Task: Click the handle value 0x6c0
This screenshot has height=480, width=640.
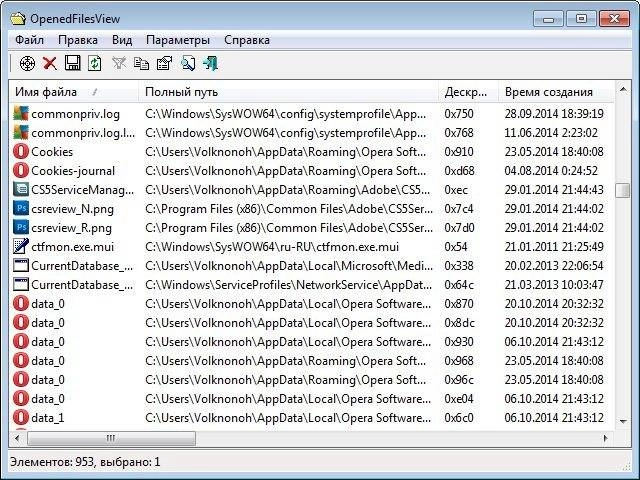Action: [459, 418]
